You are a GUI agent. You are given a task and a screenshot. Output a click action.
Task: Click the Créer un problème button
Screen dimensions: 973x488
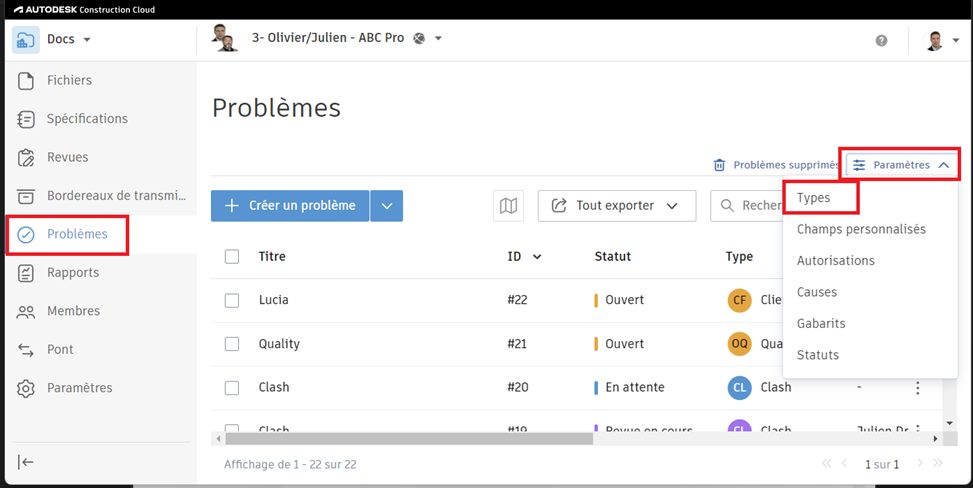click(x=290, y=206)
